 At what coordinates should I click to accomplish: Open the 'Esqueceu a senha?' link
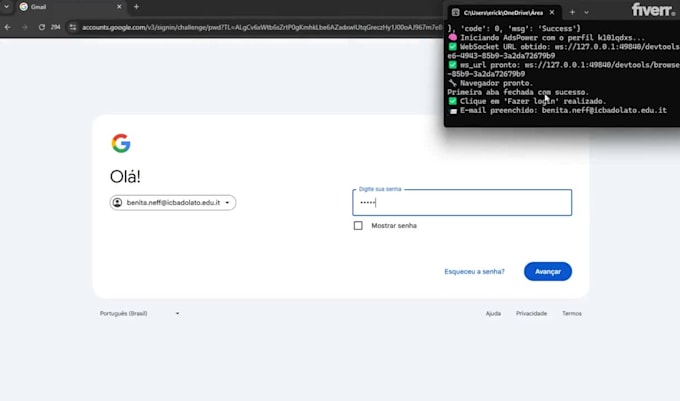tap(474, 271)
